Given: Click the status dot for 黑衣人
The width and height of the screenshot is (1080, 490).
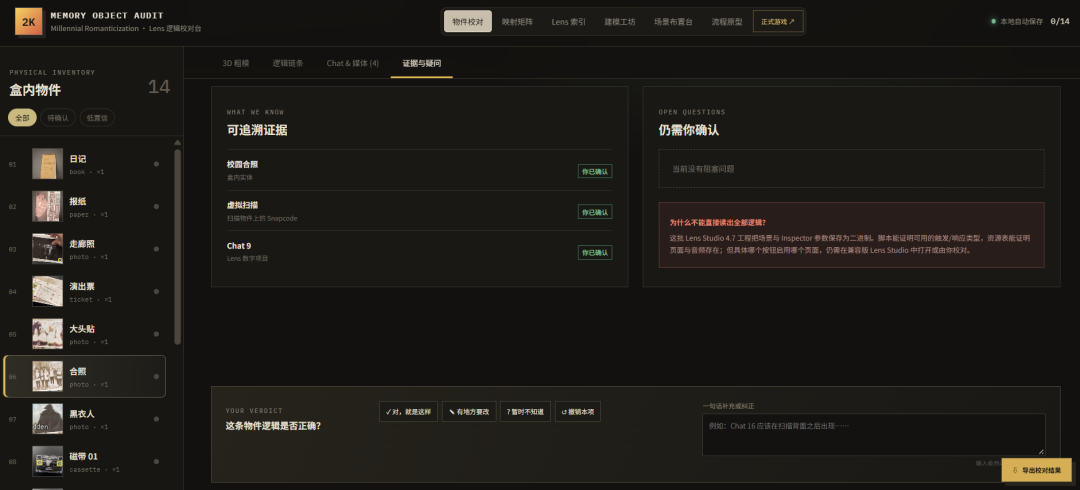Looking at the screenshot, I should [x=156, y=419].
